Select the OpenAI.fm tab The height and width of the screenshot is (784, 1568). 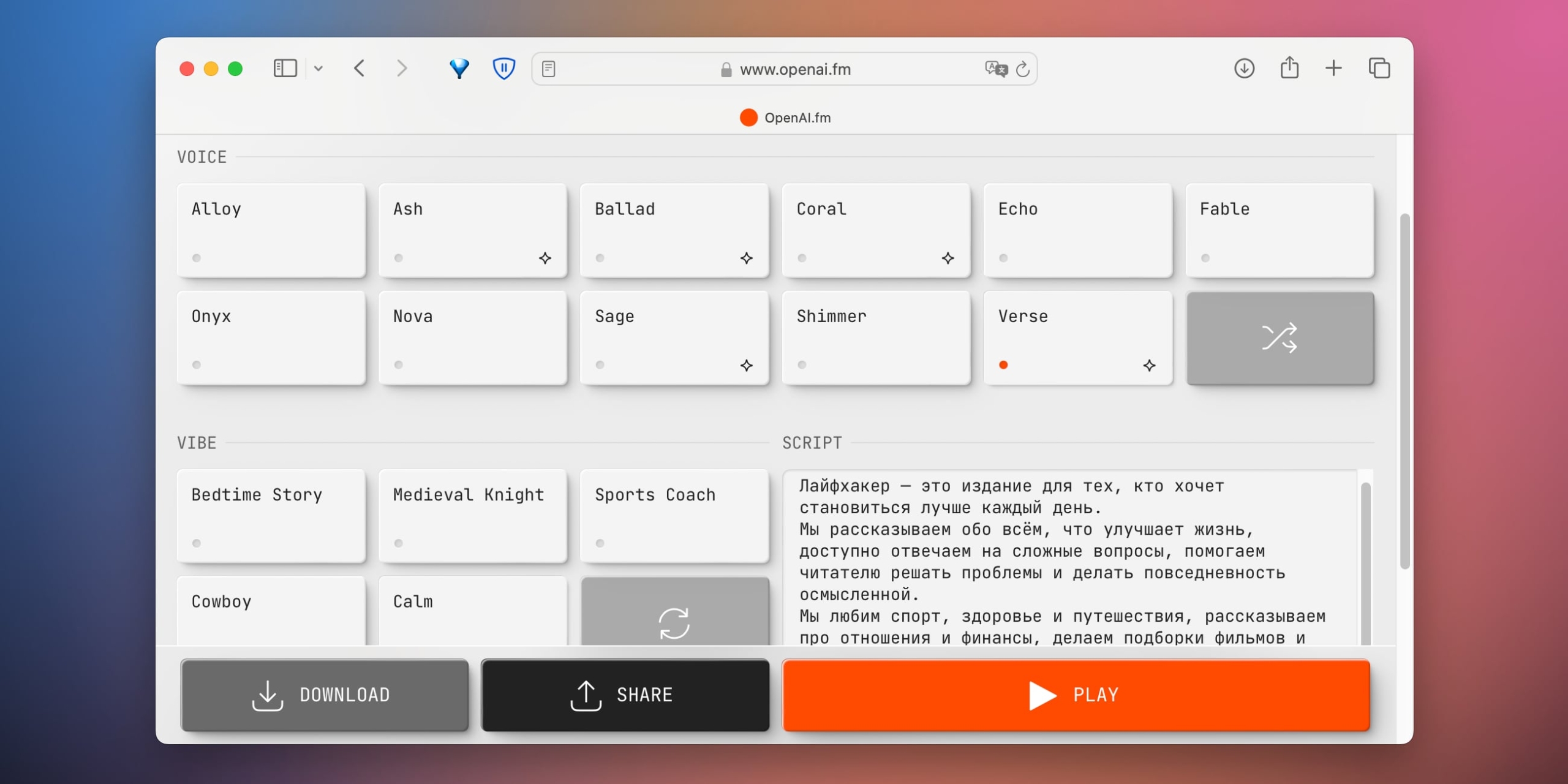785,118
